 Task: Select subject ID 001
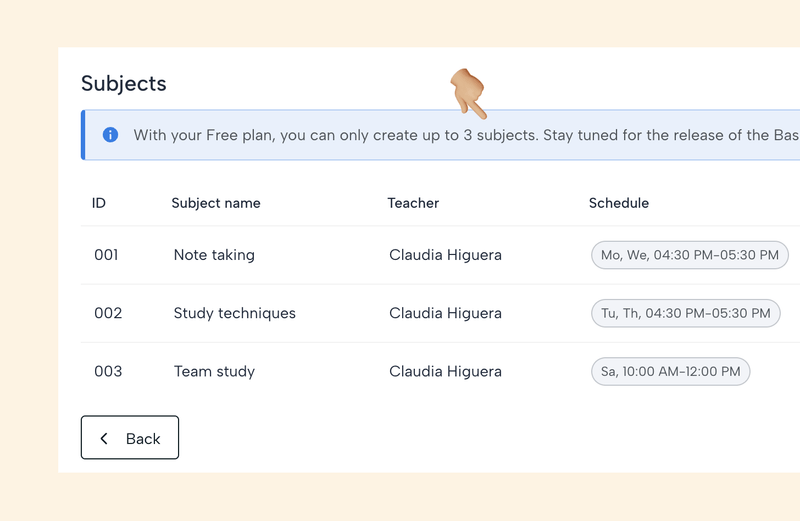click(106, 255)
